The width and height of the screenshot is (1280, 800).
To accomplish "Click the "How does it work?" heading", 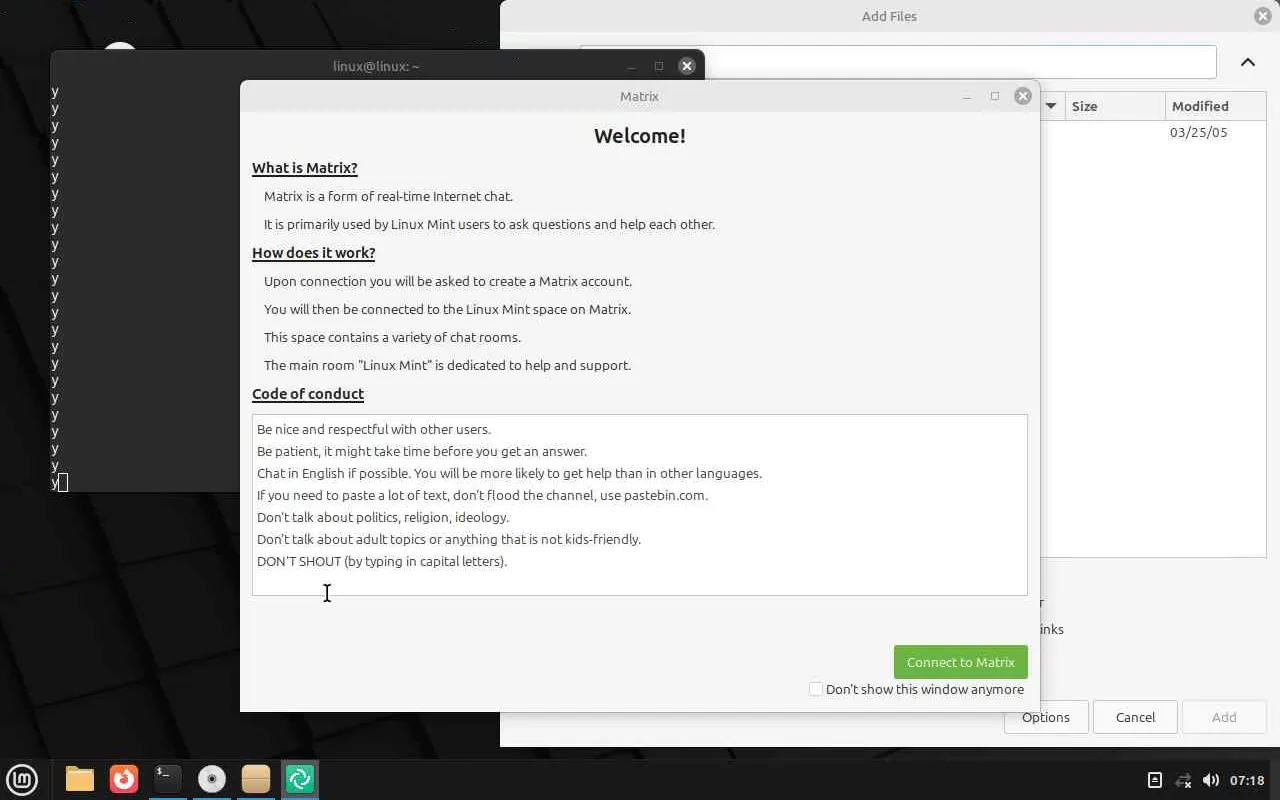I will pos(314,253).
